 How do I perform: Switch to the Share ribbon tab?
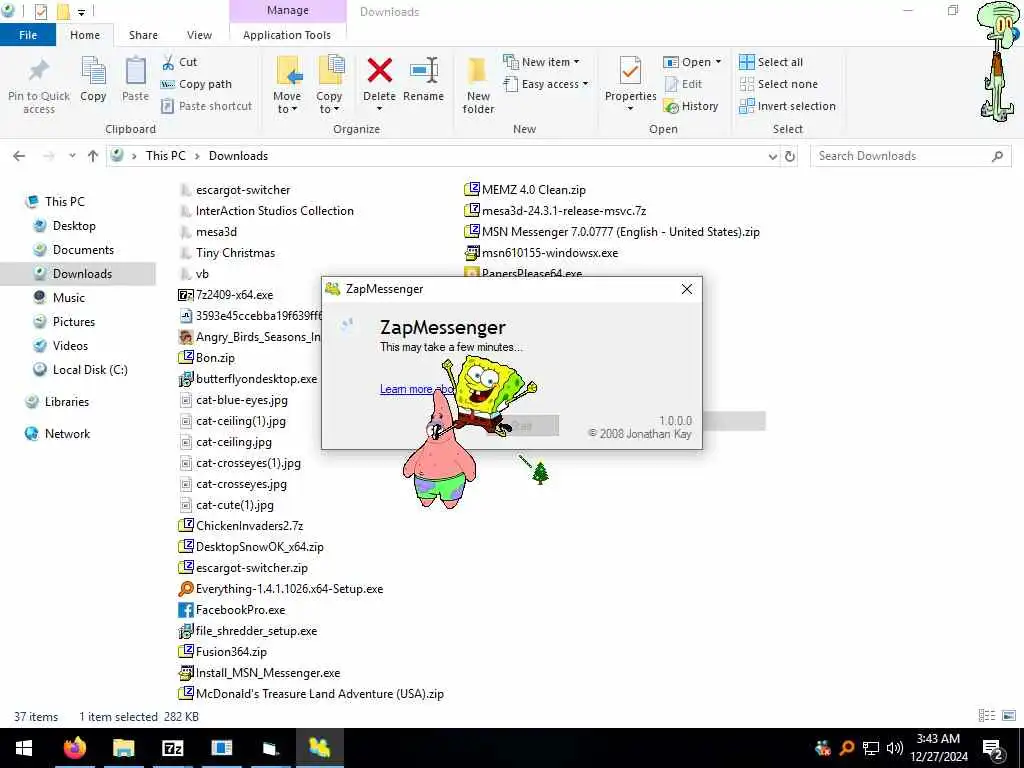pyautogui.click(x=143, y=35)
